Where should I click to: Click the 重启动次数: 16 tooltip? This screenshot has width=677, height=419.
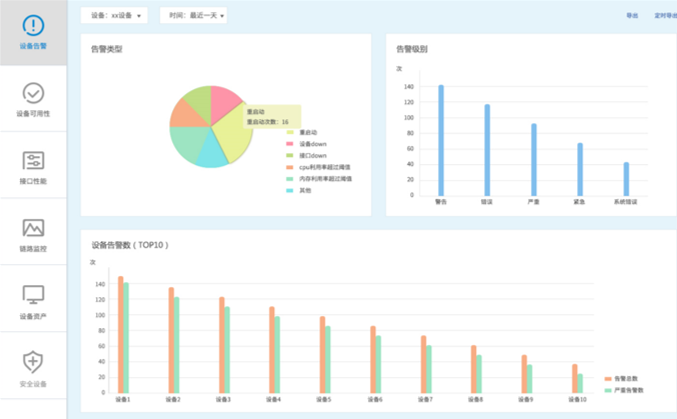coord(272,117)
